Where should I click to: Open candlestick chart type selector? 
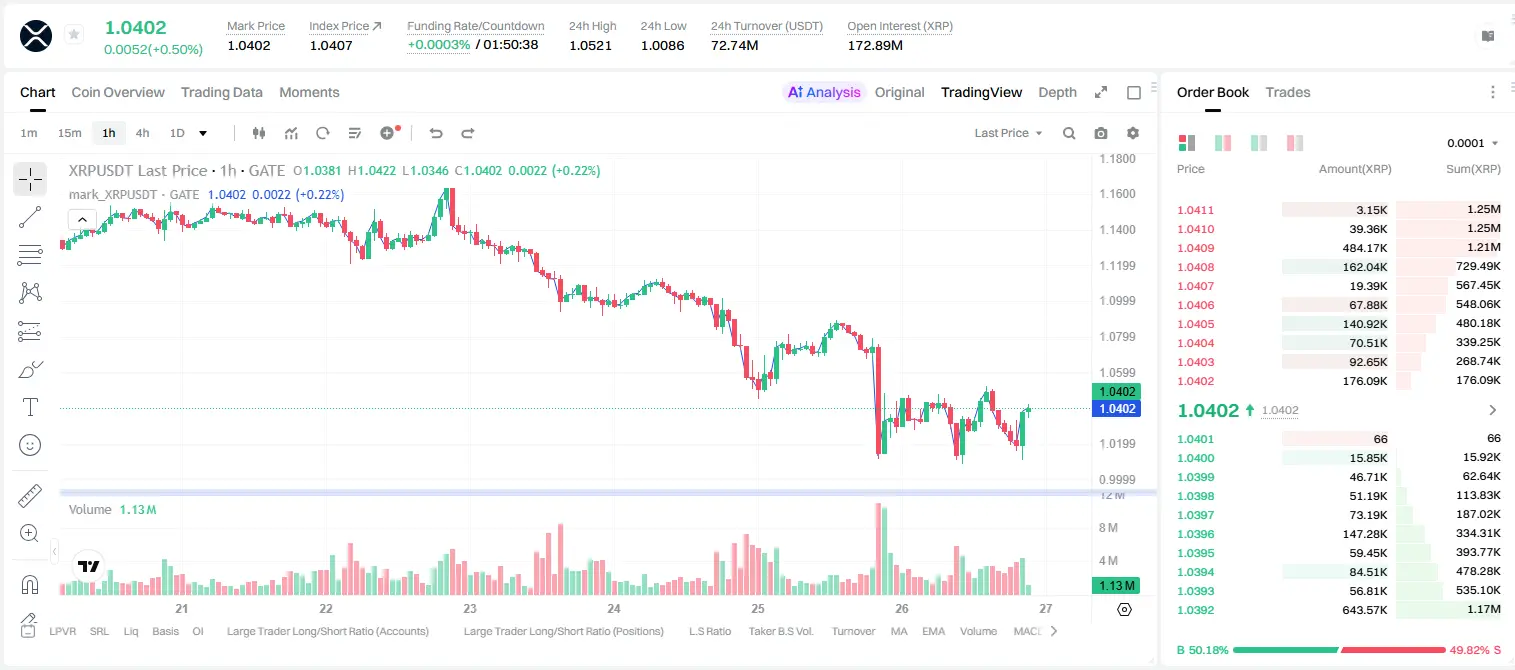coord(260,133)
